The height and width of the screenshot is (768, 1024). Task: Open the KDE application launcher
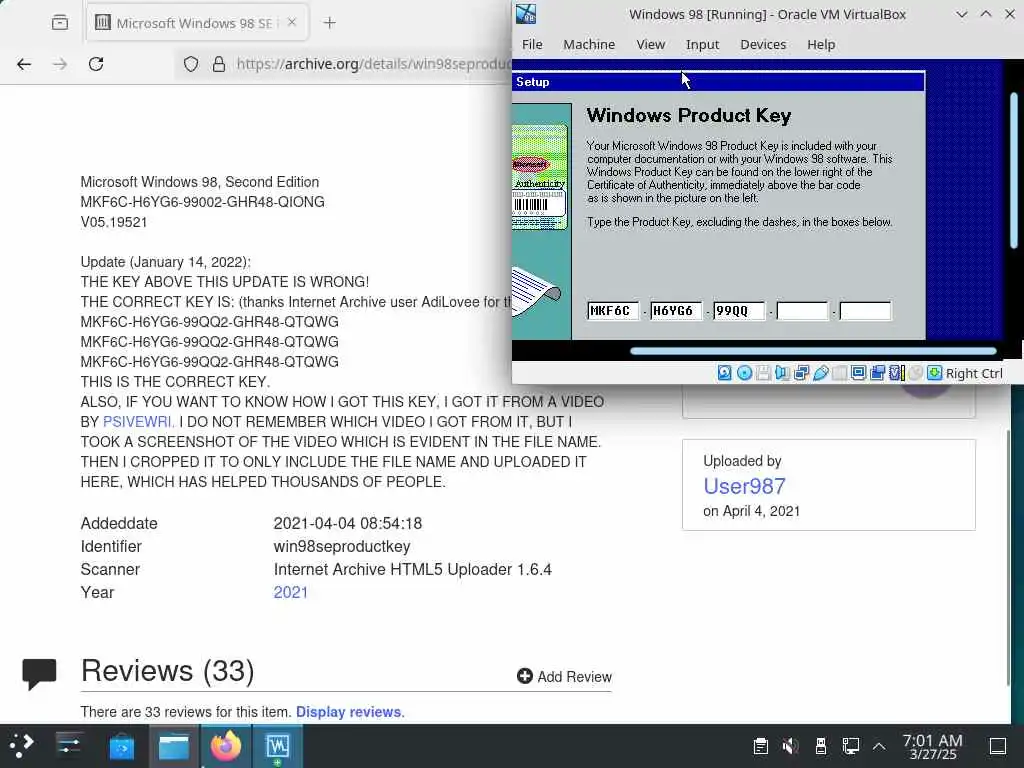22,745
